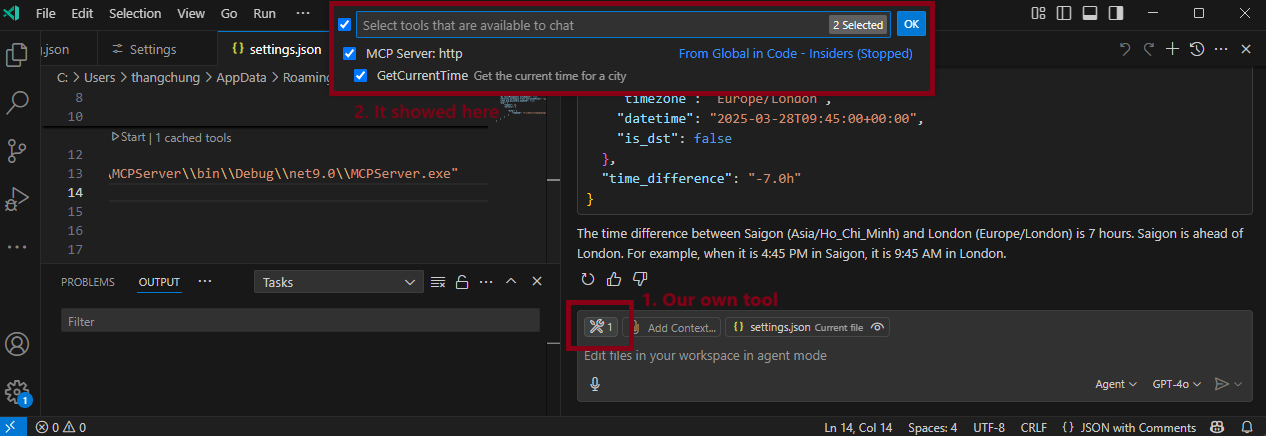This screenshot has width=1266, height=436.
Task: Clear the output panel
Action: 437,282
